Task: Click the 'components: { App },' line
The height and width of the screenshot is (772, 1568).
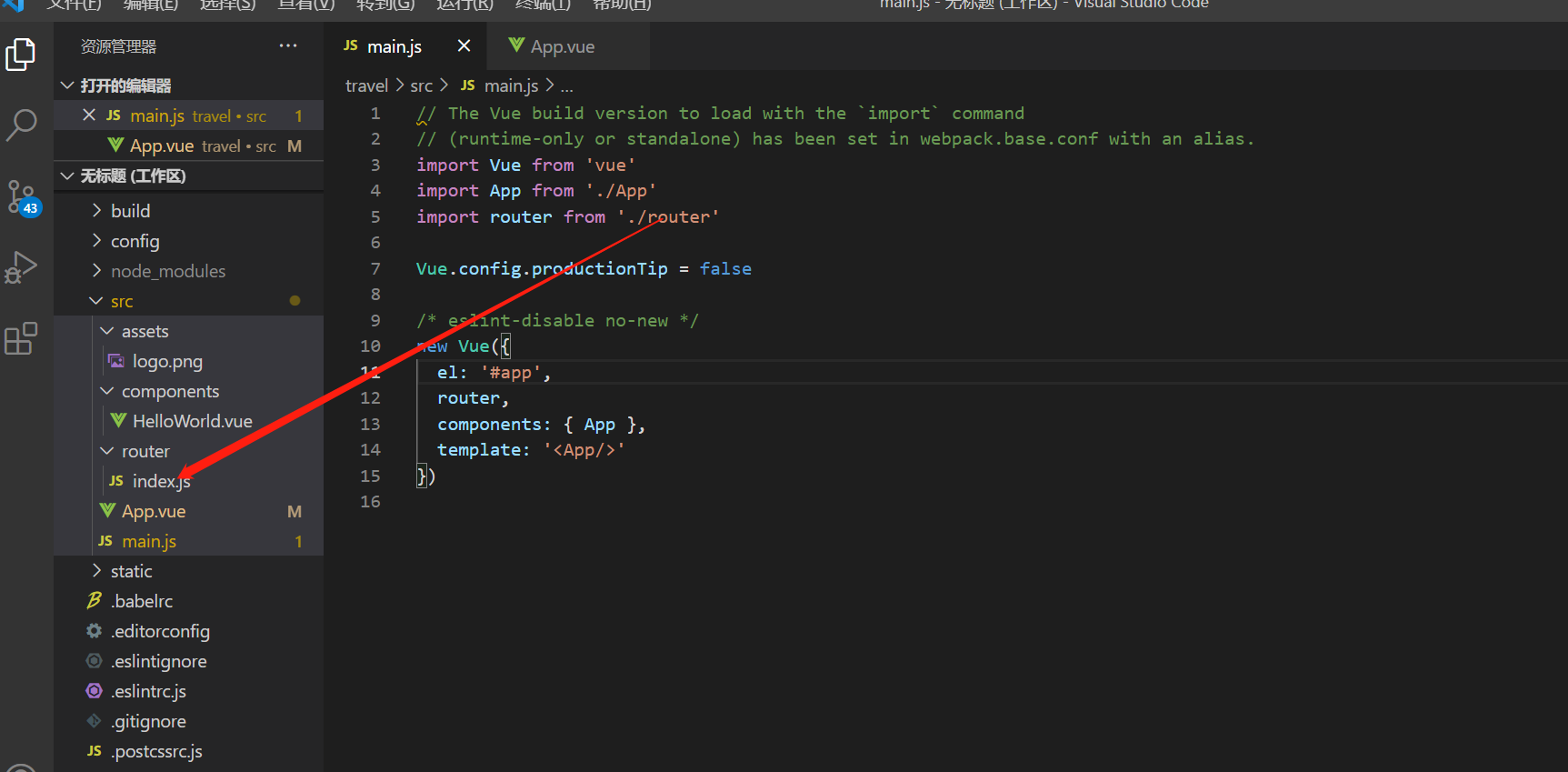Action: tap(541, 425)
